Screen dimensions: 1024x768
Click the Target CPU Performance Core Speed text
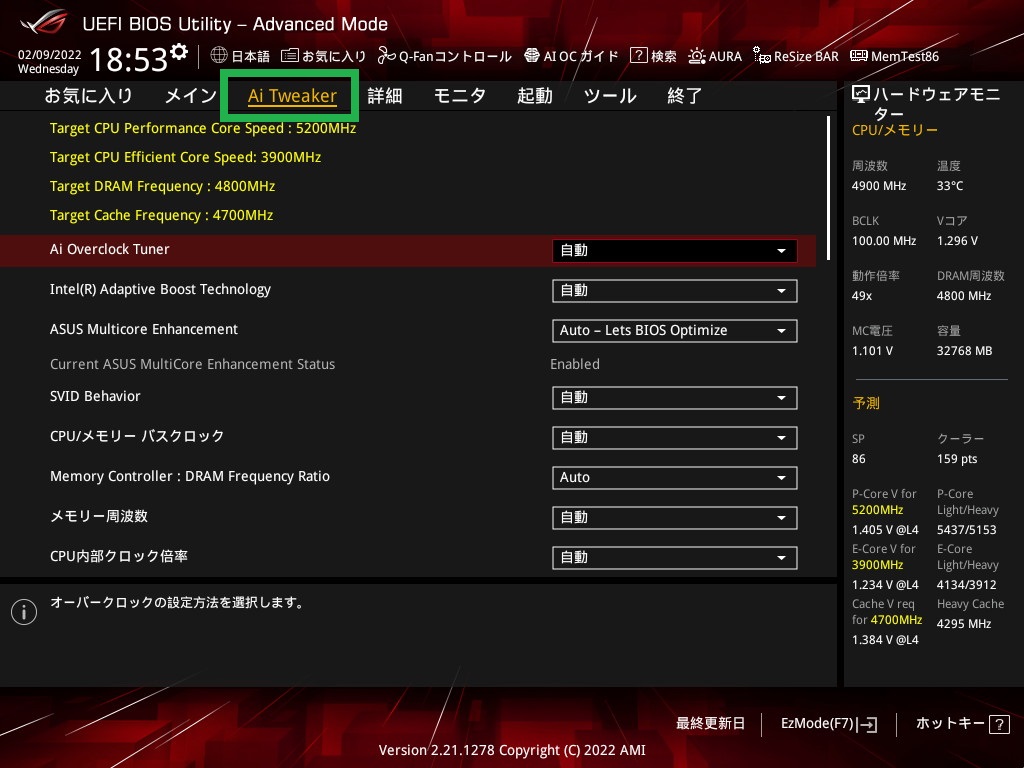click(203, 128)
